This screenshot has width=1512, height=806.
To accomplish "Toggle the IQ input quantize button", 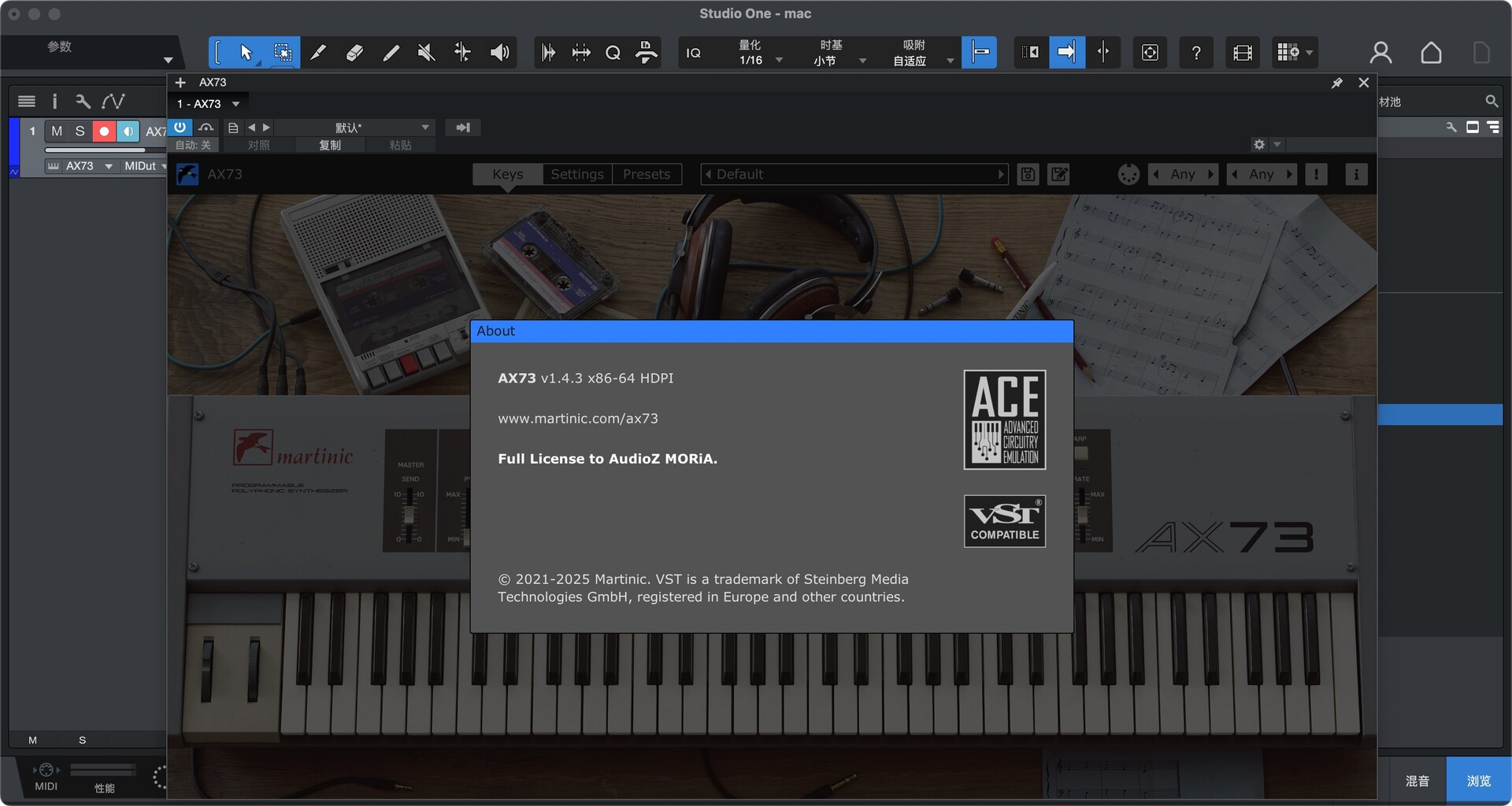I will coord(693,53).
